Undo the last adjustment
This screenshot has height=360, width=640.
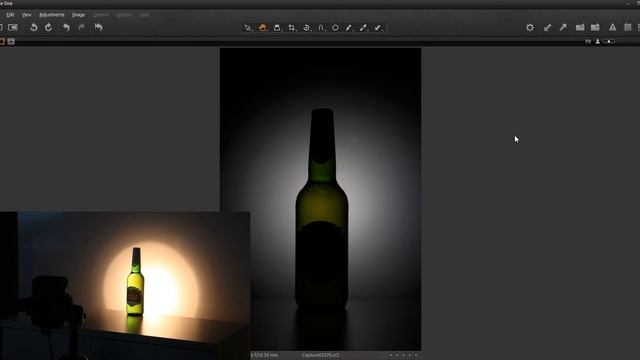66,27
